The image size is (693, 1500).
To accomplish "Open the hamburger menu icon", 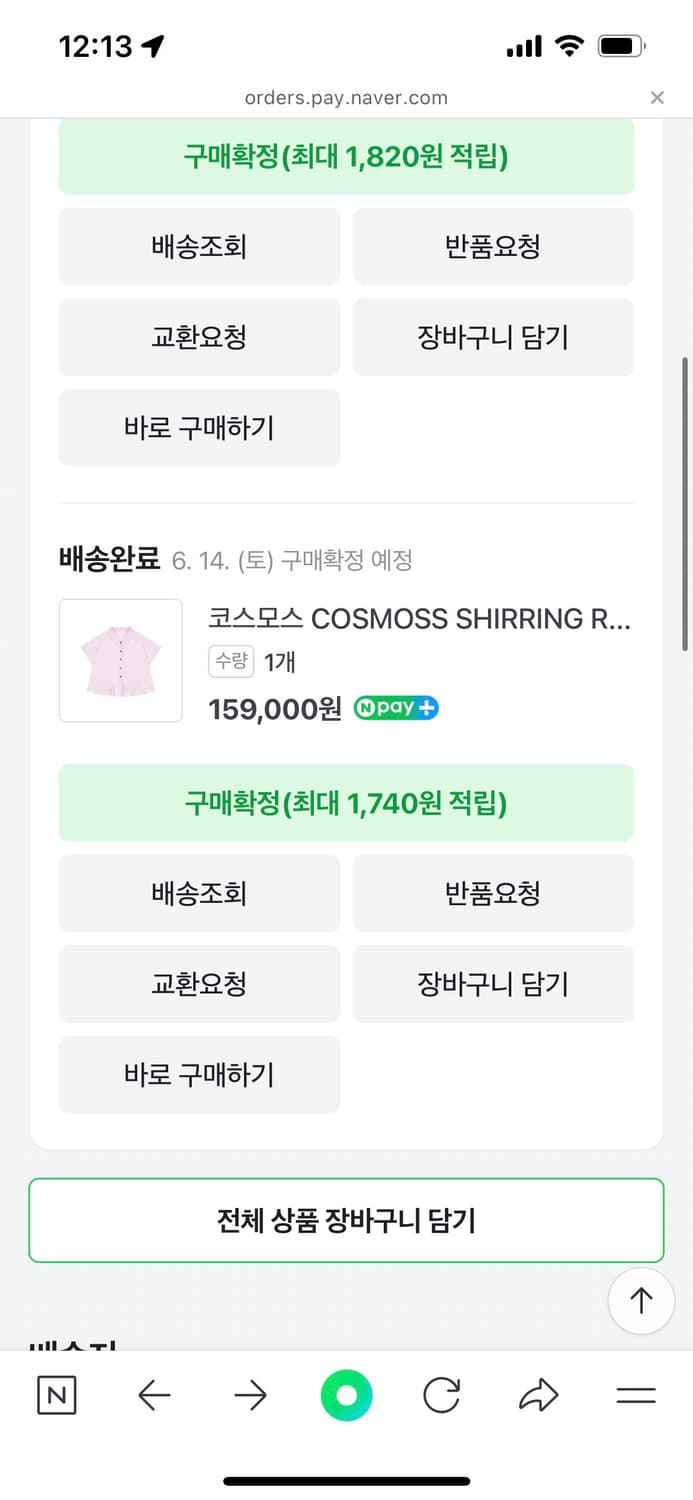I will (635, 1395).
